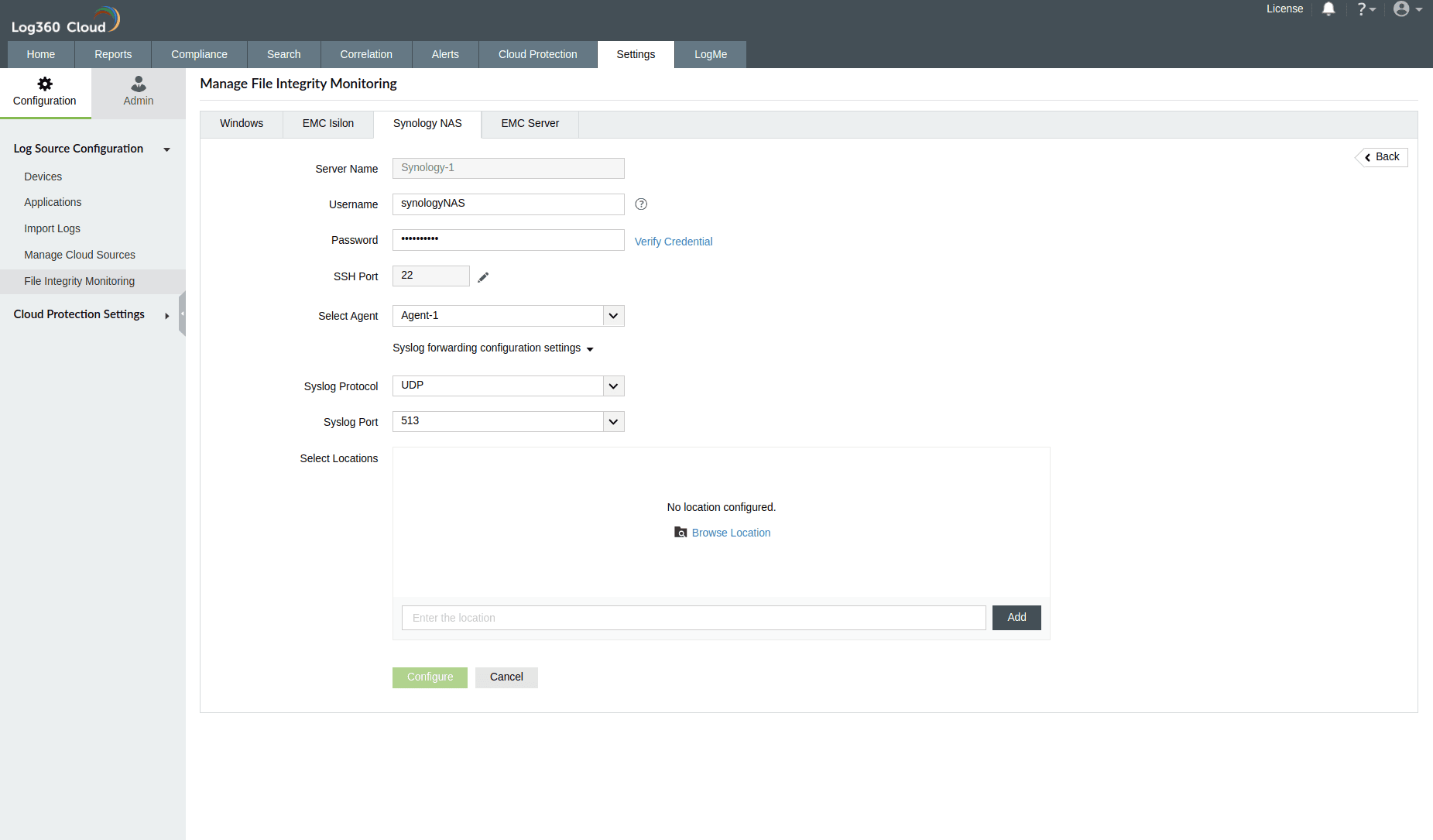Switch to the EMC Isilon tab
The width and height of the screenshot is (1433, 840).
pos(327,124)
